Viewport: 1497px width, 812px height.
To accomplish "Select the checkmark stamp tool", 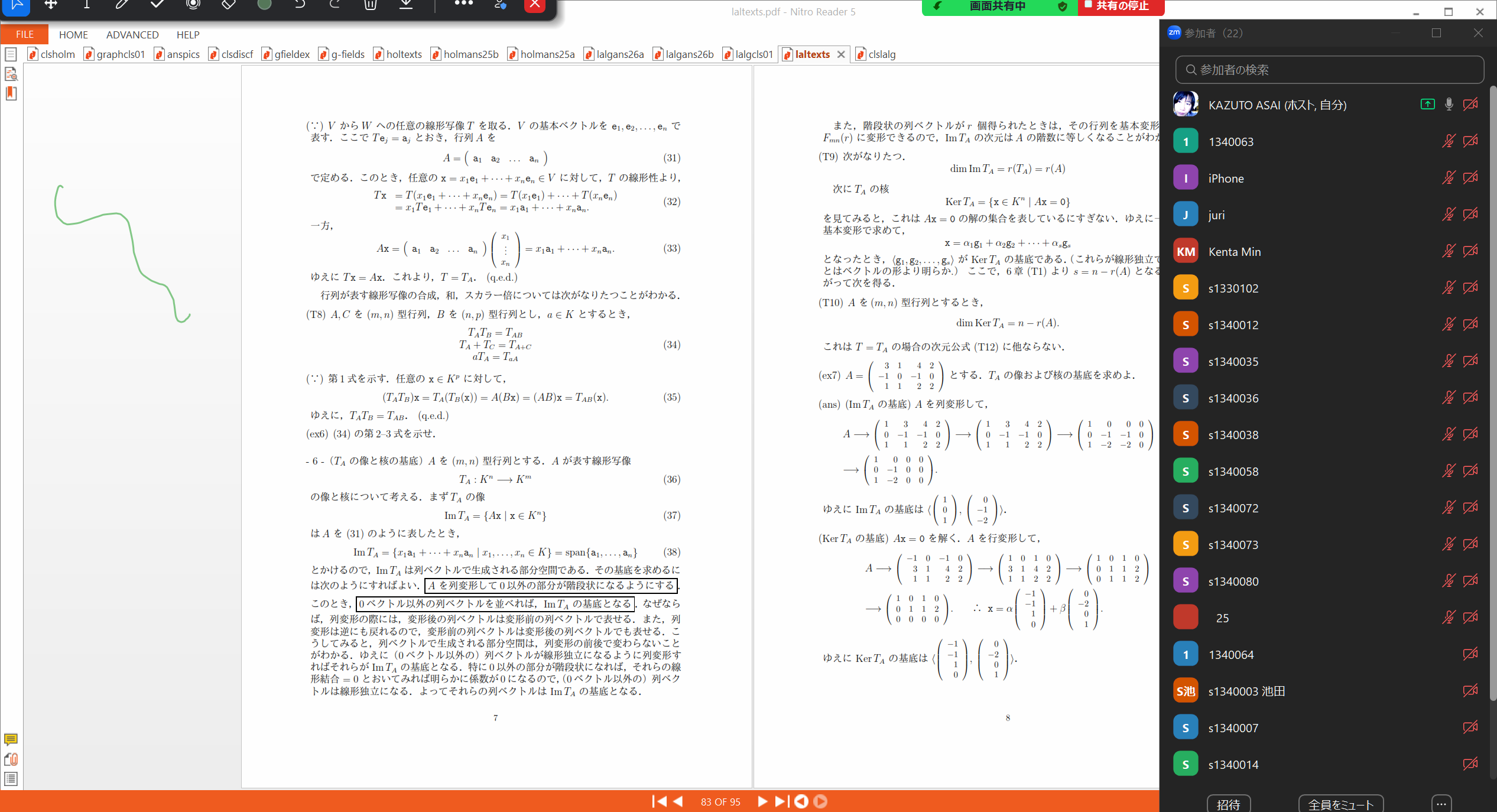I will pos(157,5).
